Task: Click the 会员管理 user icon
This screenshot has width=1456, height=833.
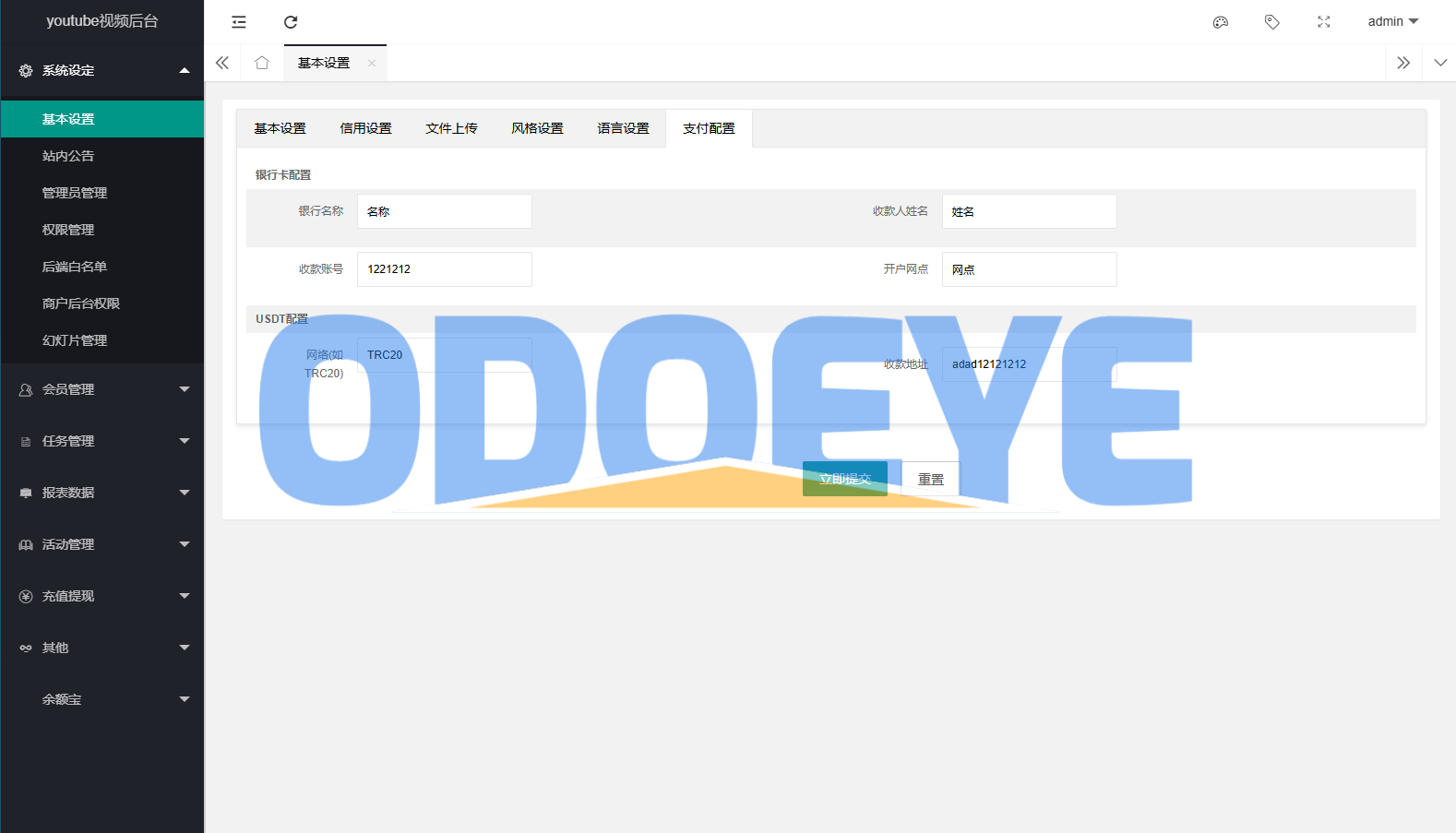Action: point(26,389)
